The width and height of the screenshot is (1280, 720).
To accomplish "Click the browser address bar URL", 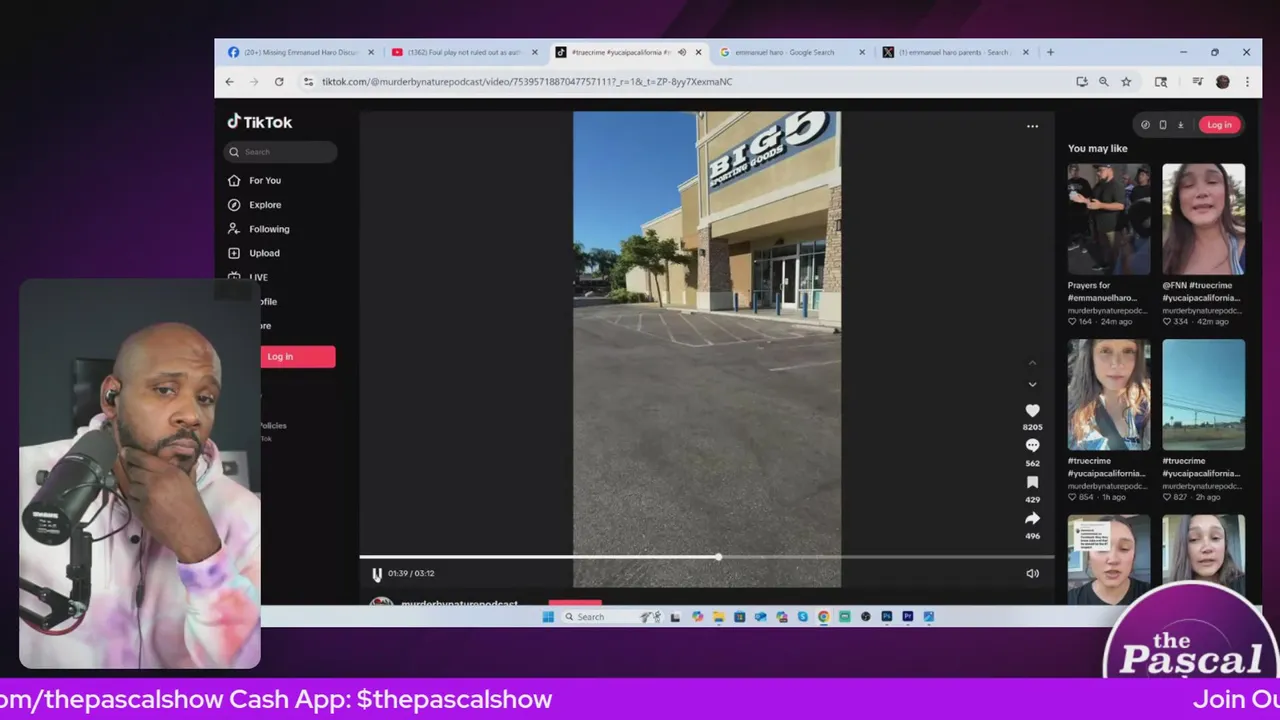I will [x=527, y=82].
